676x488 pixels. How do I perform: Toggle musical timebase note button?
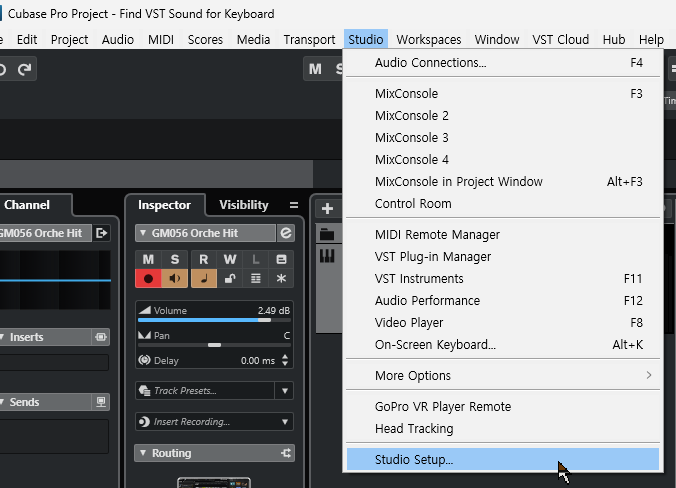(203, 278)
